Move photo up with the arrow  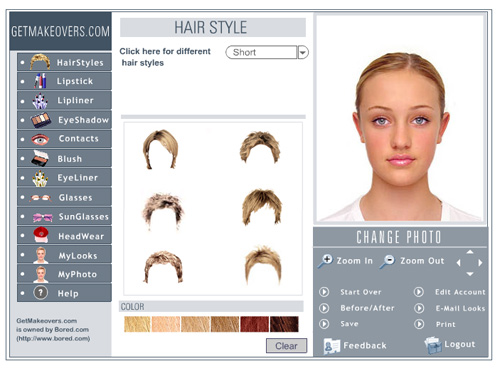(x=470, y=252)
